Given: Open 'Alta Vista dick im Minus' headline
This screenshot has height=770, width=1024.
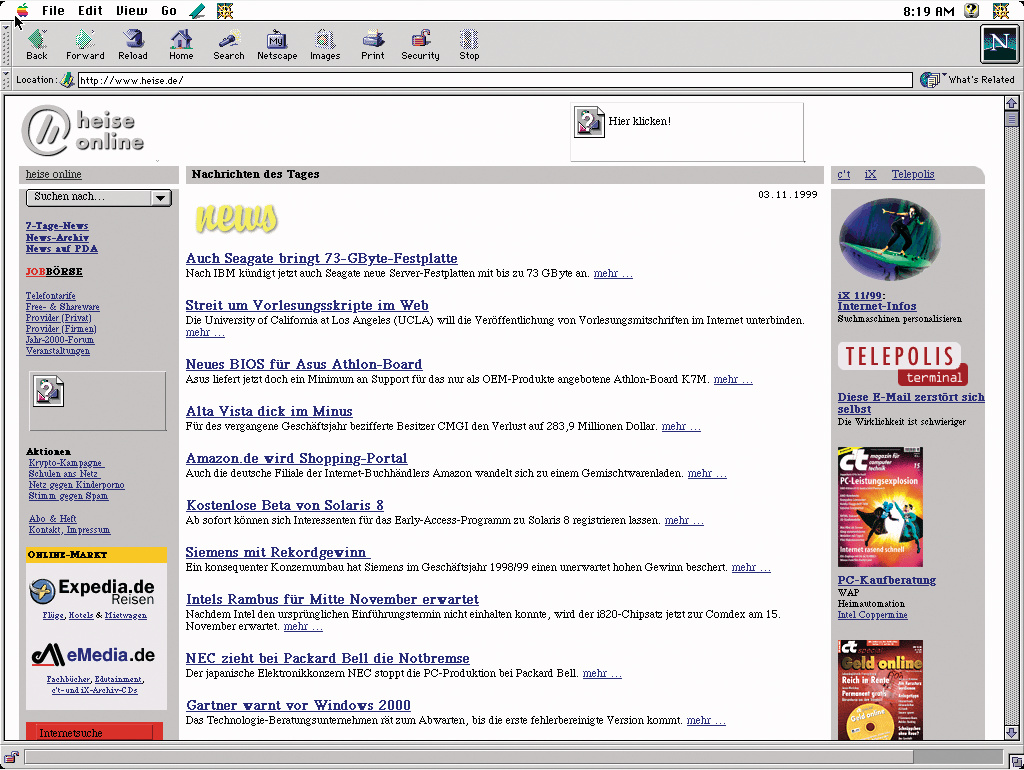Looking at the screenshot, I should coord(269,411).
